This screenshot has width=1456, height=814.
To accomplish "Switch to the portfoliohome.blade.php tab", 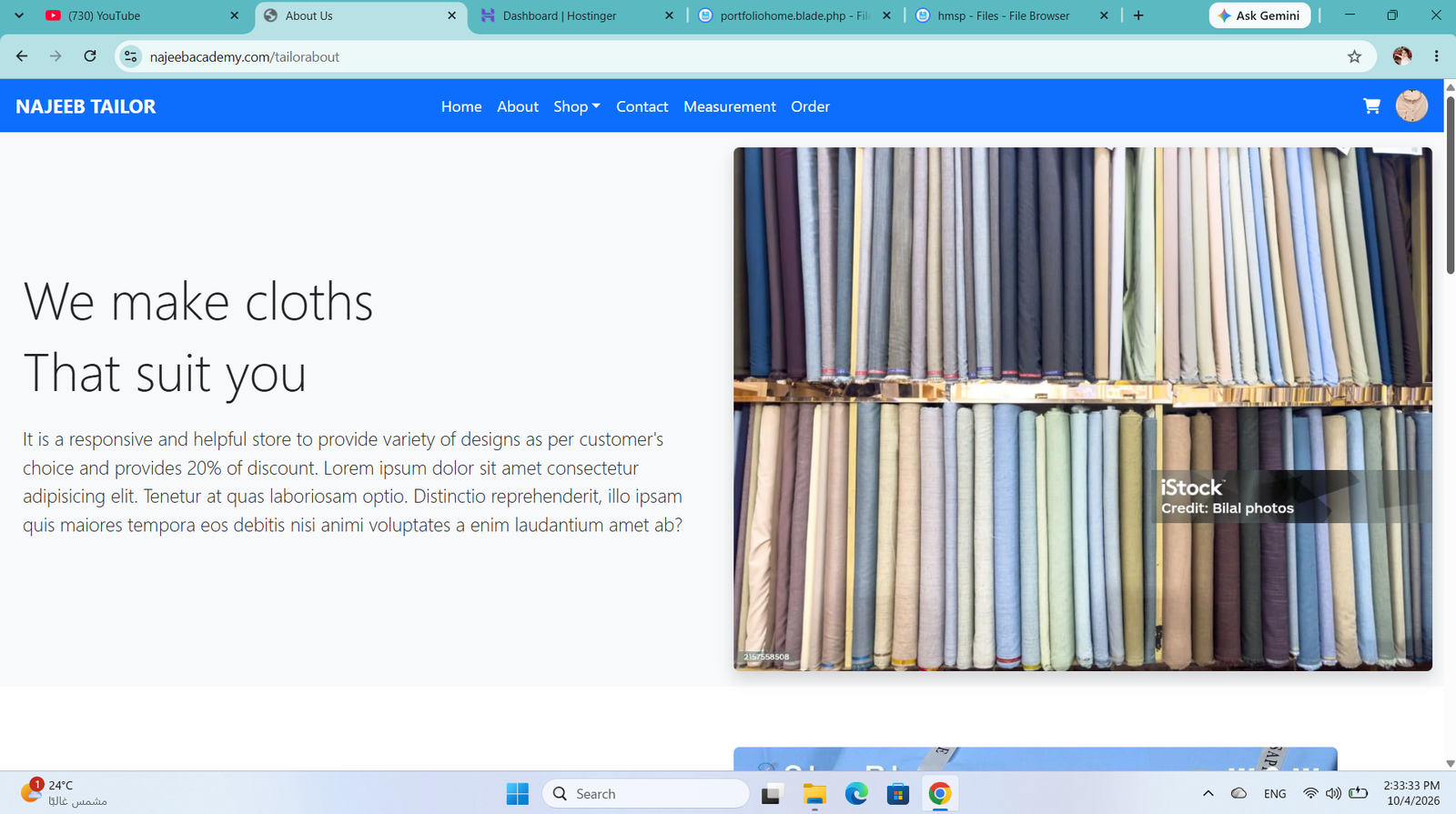I will tap(794, 15).
